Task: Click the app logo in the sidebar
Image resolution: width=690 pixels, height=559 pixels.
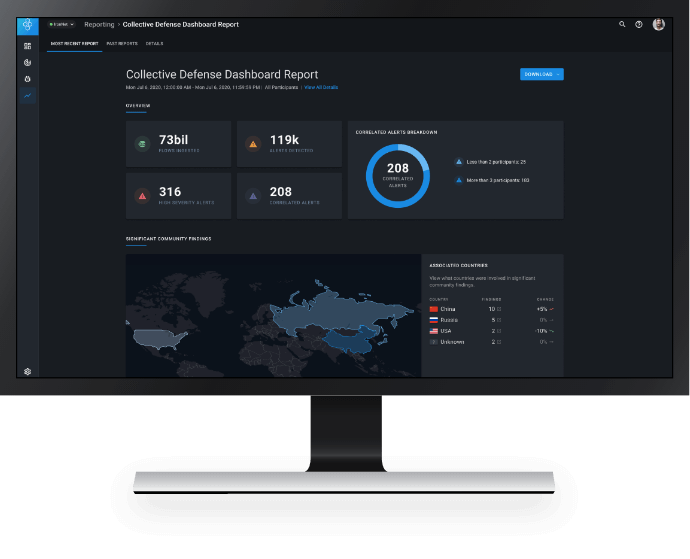Action: coord(27,25)
